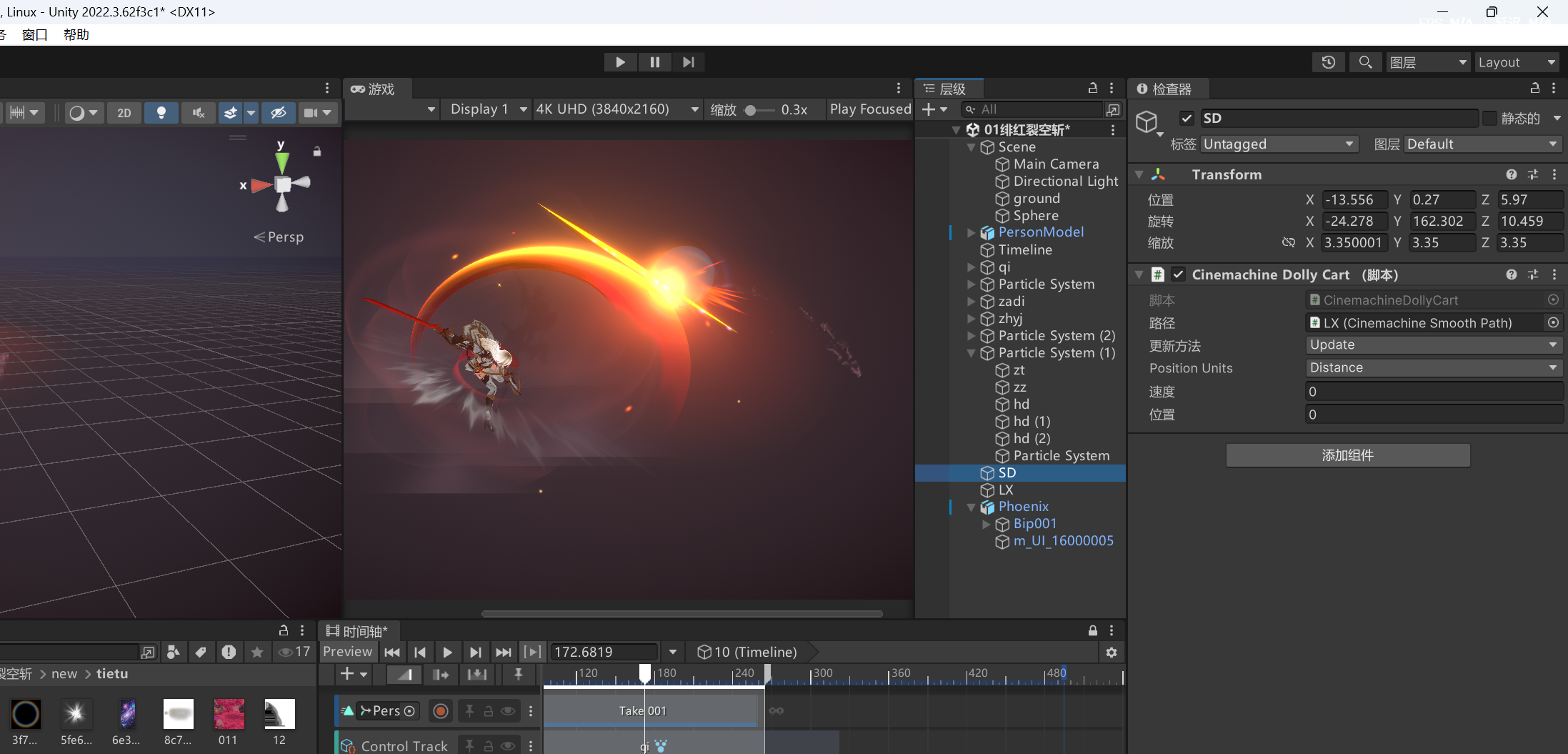Viewport: 1568px width, 754px height.
Task: Open Transform component help icon
Action: pos(1512,174)
